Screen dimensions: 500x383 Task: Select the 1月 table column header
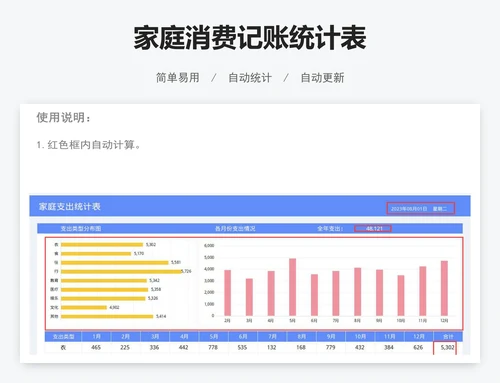96,337
